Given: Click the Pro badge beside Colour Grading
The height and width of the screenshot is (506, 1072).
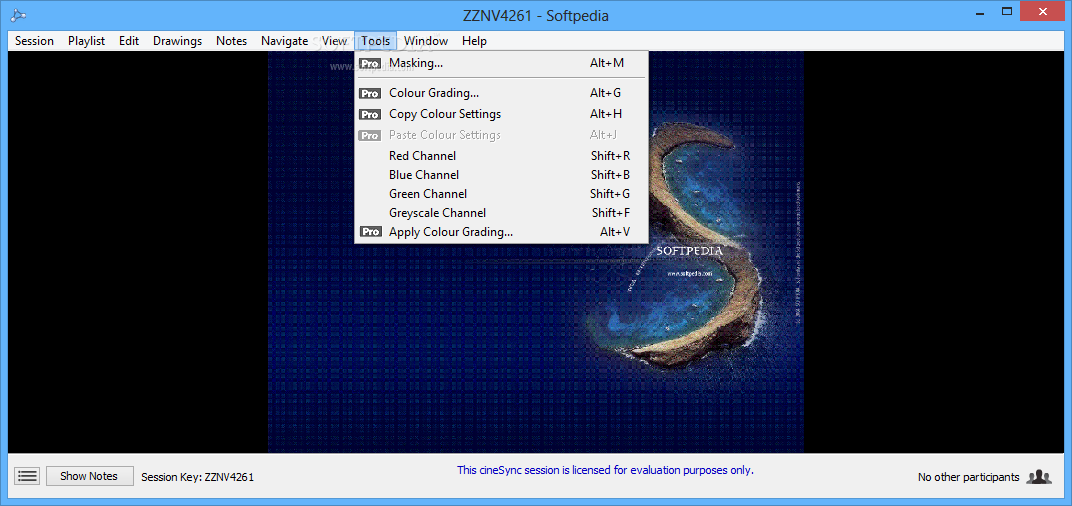Looking at the screenshot, I should pos(370,94).
